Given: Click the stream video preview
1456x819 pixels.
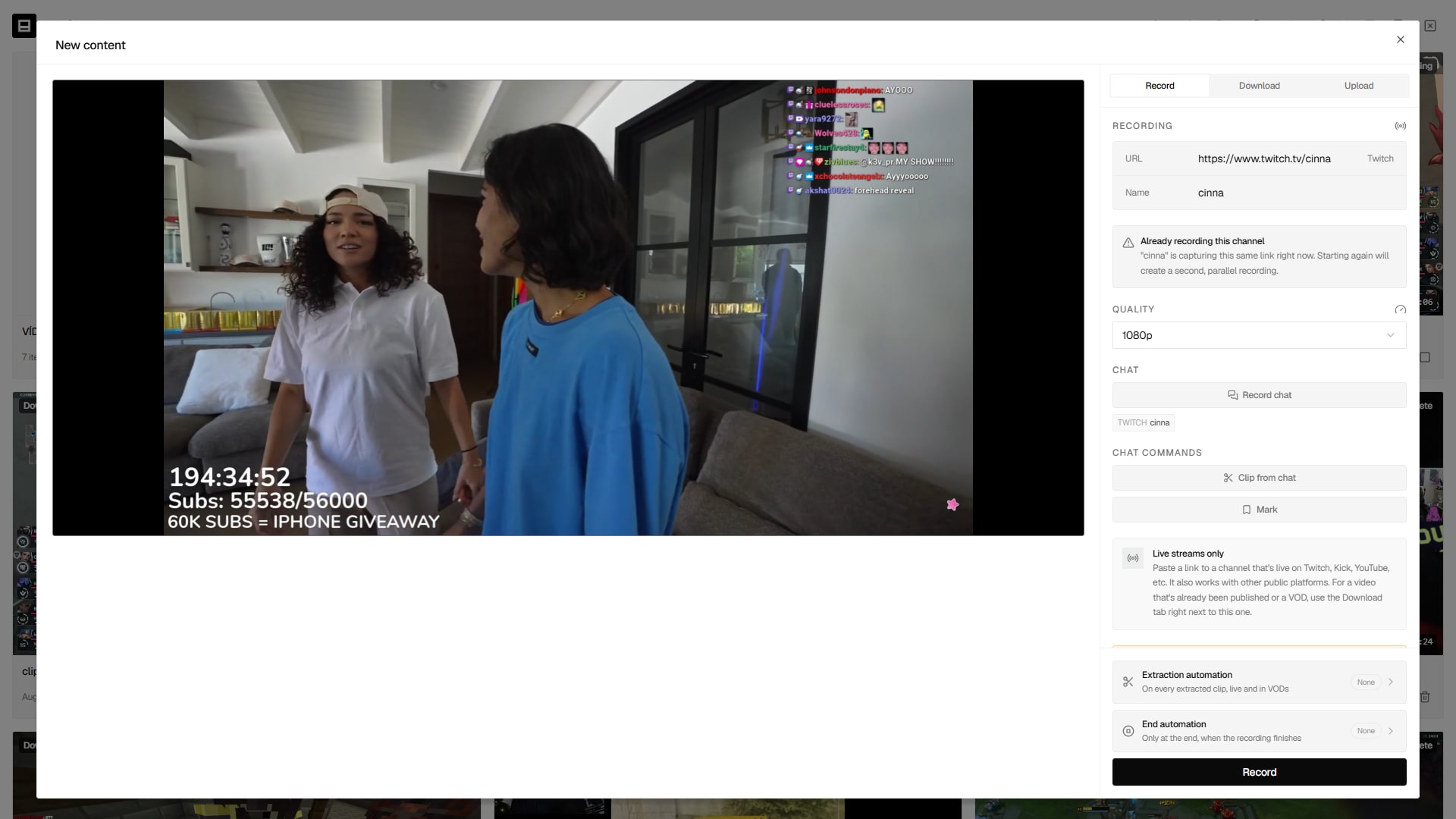Looking at the screenshot, I should pos(568,308).
